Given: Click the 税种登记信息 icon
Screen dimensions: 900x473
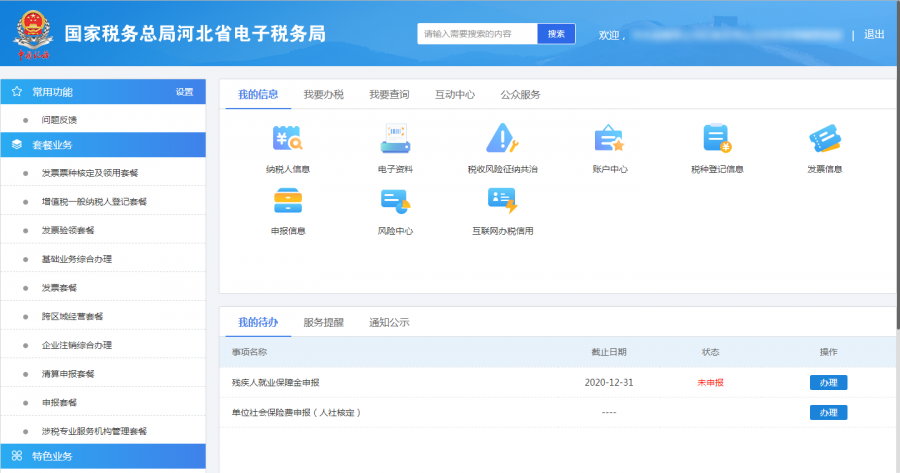Looking at the screenshot, I should tap(717, 139).
